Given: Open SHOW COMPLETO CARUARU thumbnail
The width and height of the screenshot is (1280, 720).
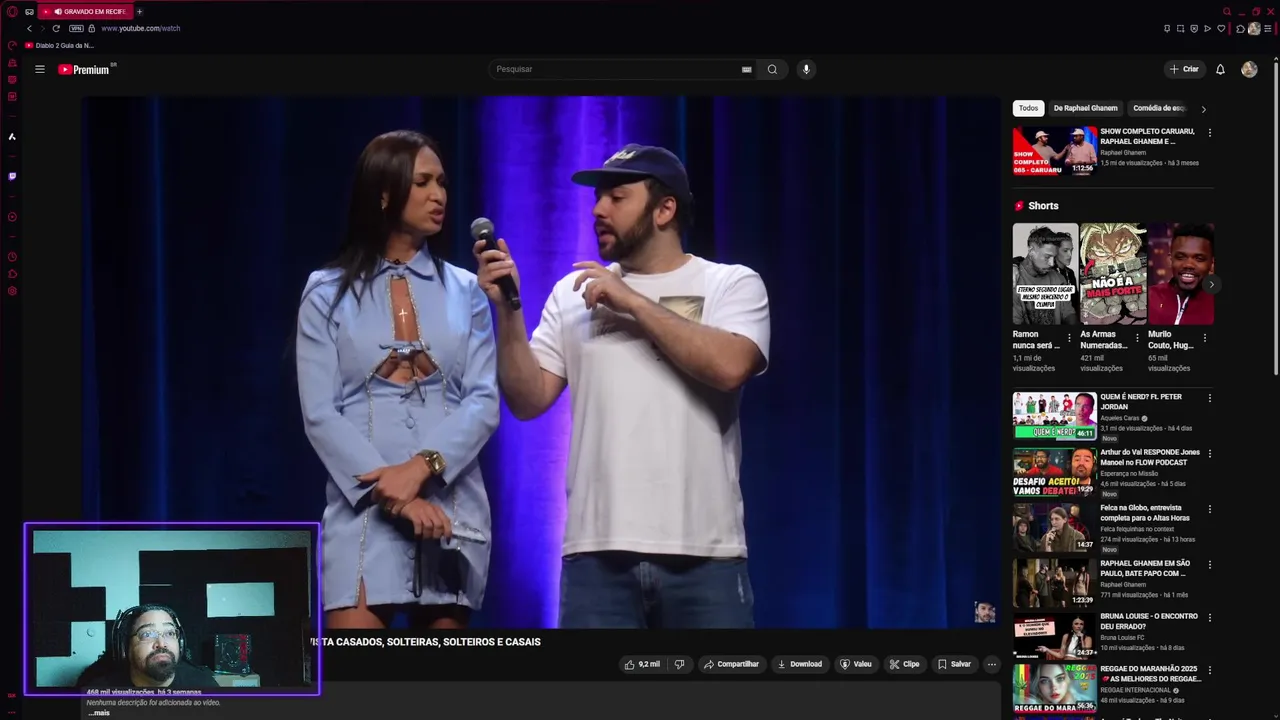Looking at the screenshot, I should point(1055,151).
